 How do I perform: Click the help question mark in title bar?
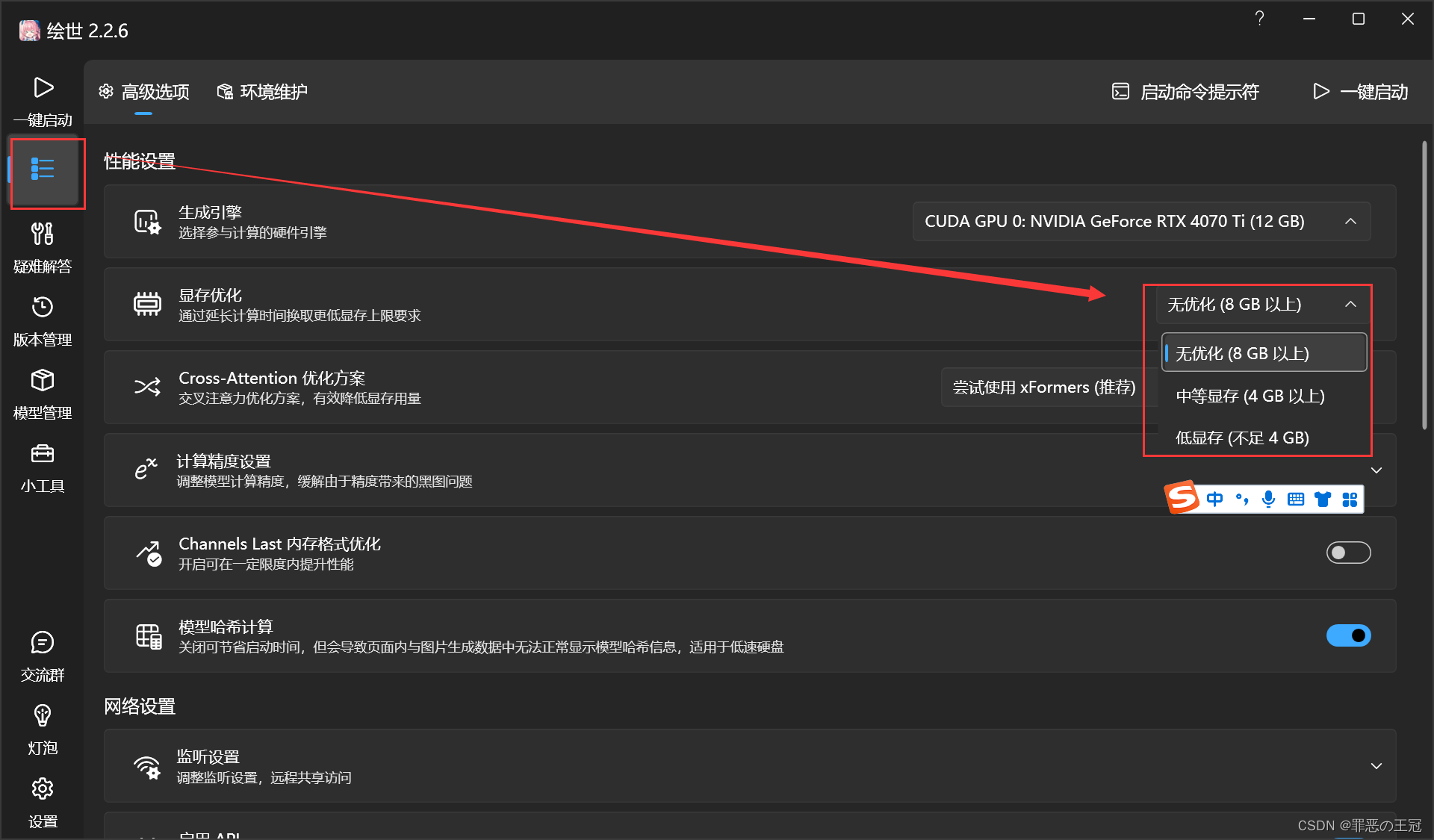[x=1259, y=19]
